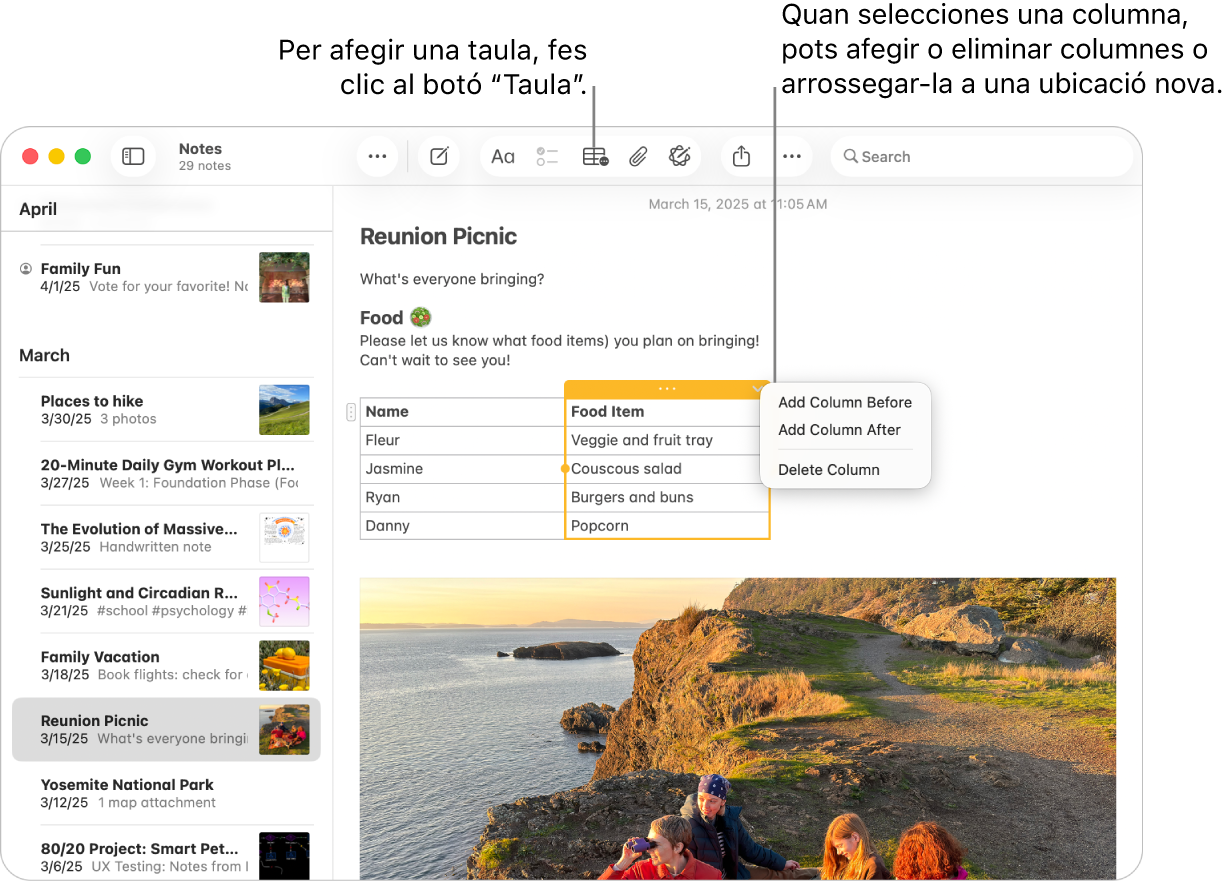Open the ellipsis menu left of compose

(377, 157)
